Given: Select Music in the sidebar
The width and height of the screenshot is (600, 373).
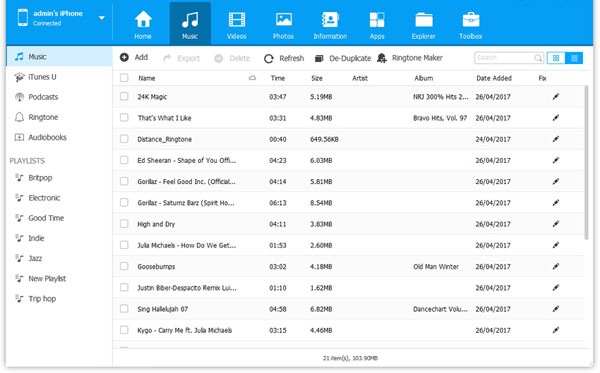Looking at the screenshot, I should tap(59, 57).
